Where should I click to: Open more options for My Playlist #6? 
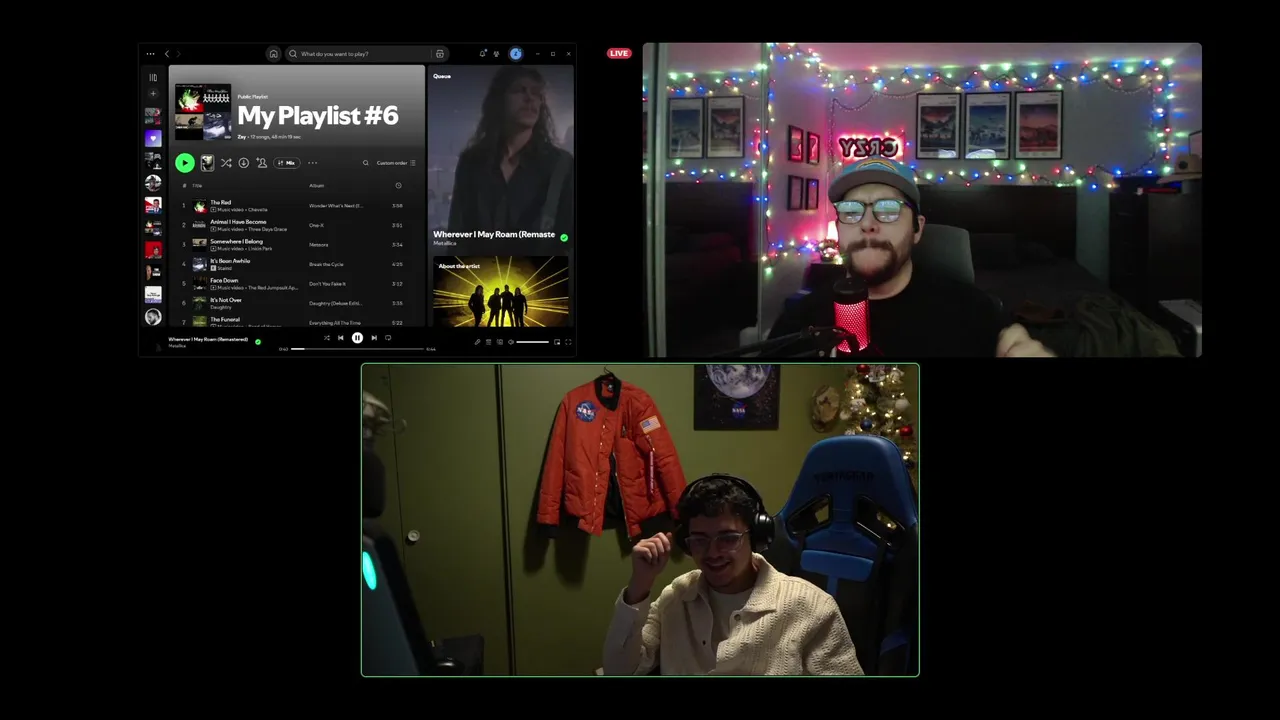pos(312,163)
